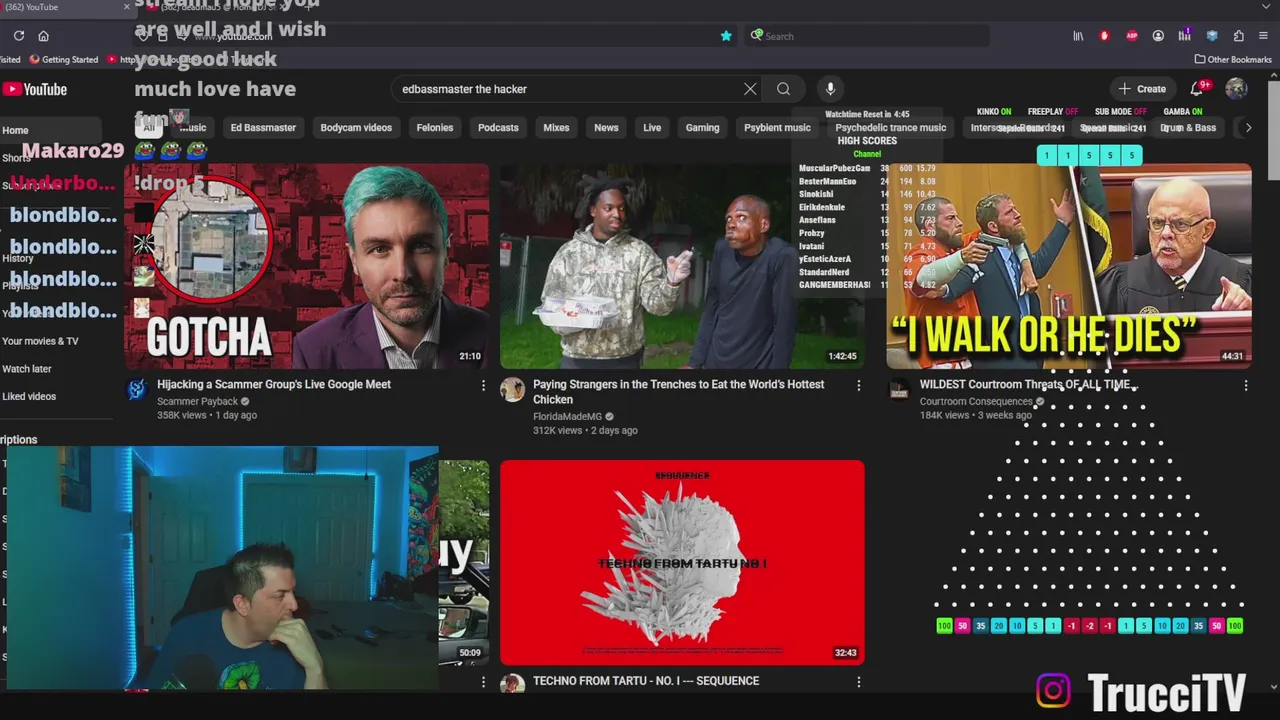Select the News filter chip
The height and width of the screenshot is (720, 1280).
[606, 128]
